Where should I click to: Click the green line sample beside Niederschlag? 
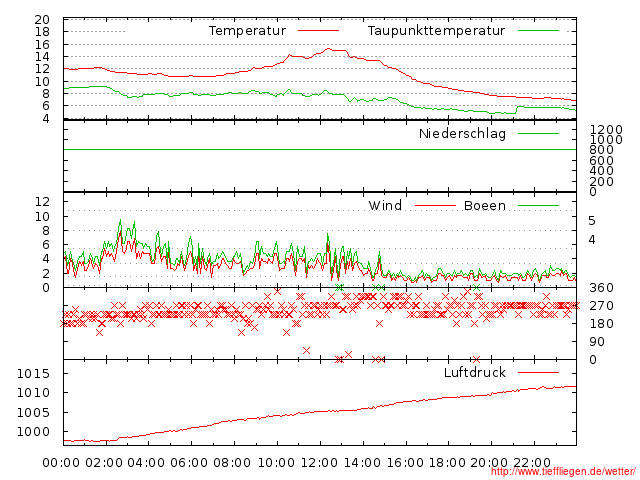point(538,133)
